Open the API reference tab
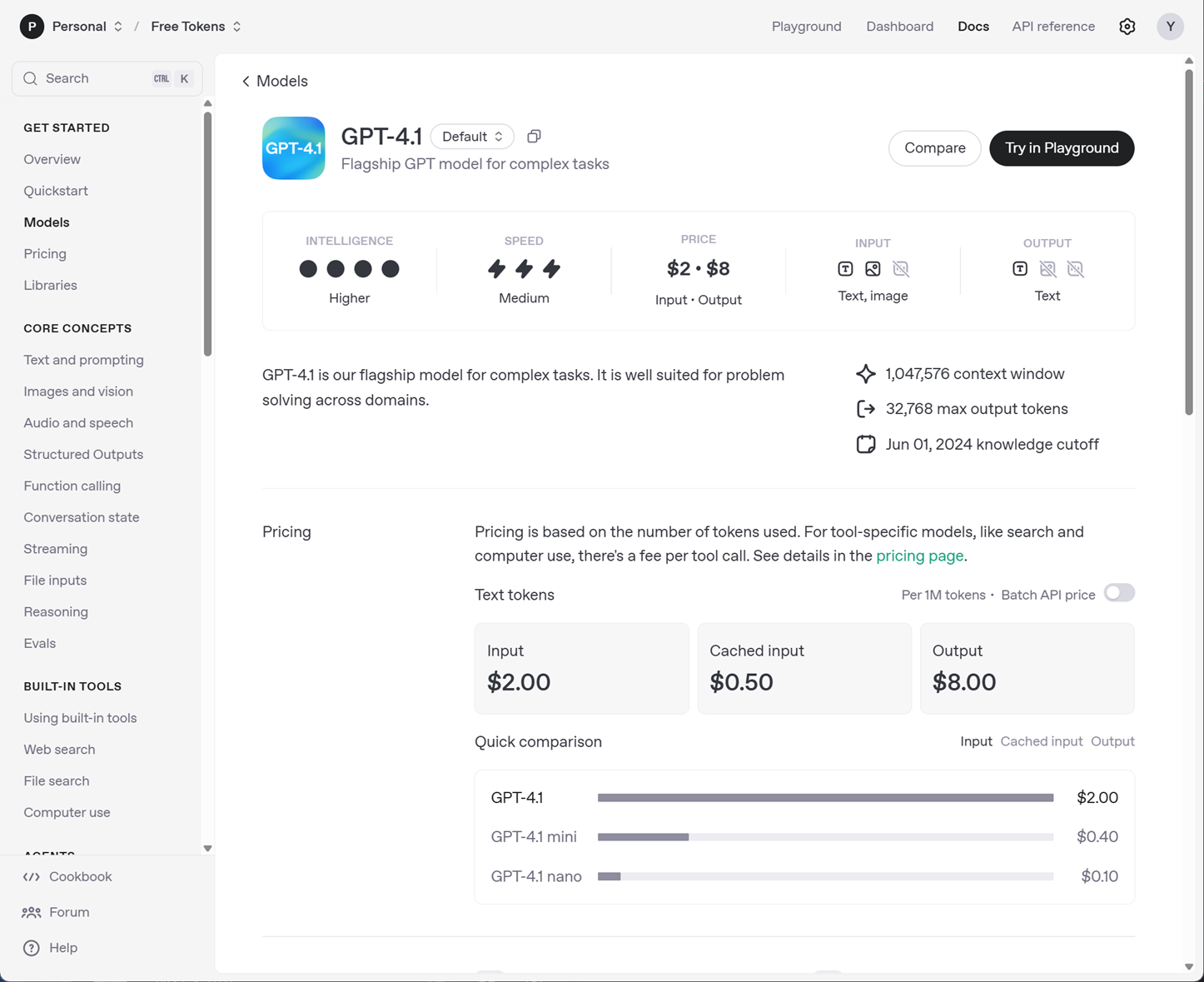Screen dimensions: 1204x982 tap(1053, 27)
